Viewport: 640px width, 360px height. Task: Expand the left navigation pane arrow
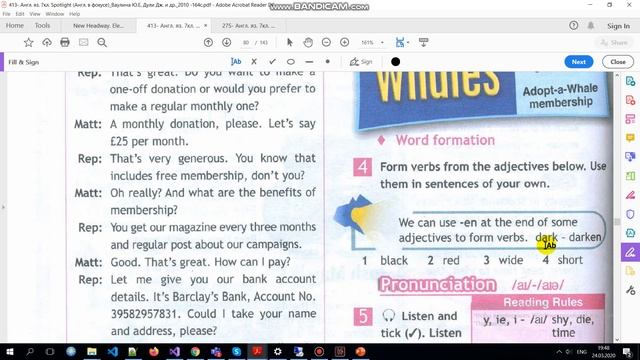coord(3,207)
